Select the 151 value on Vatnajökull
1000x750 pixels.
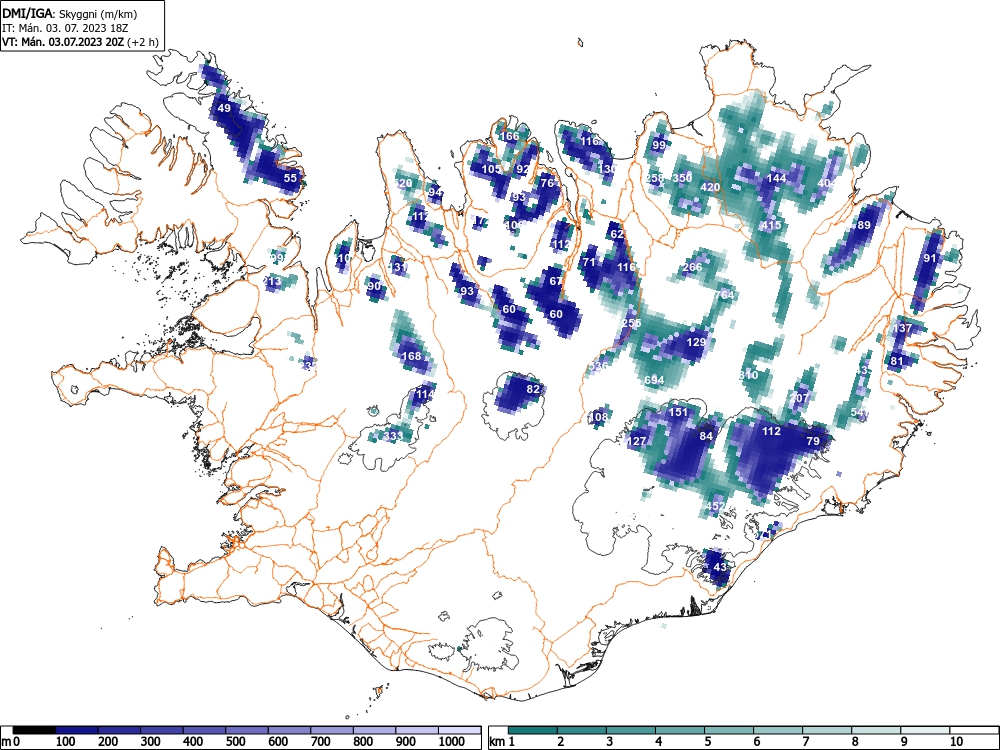click(678, 413)
